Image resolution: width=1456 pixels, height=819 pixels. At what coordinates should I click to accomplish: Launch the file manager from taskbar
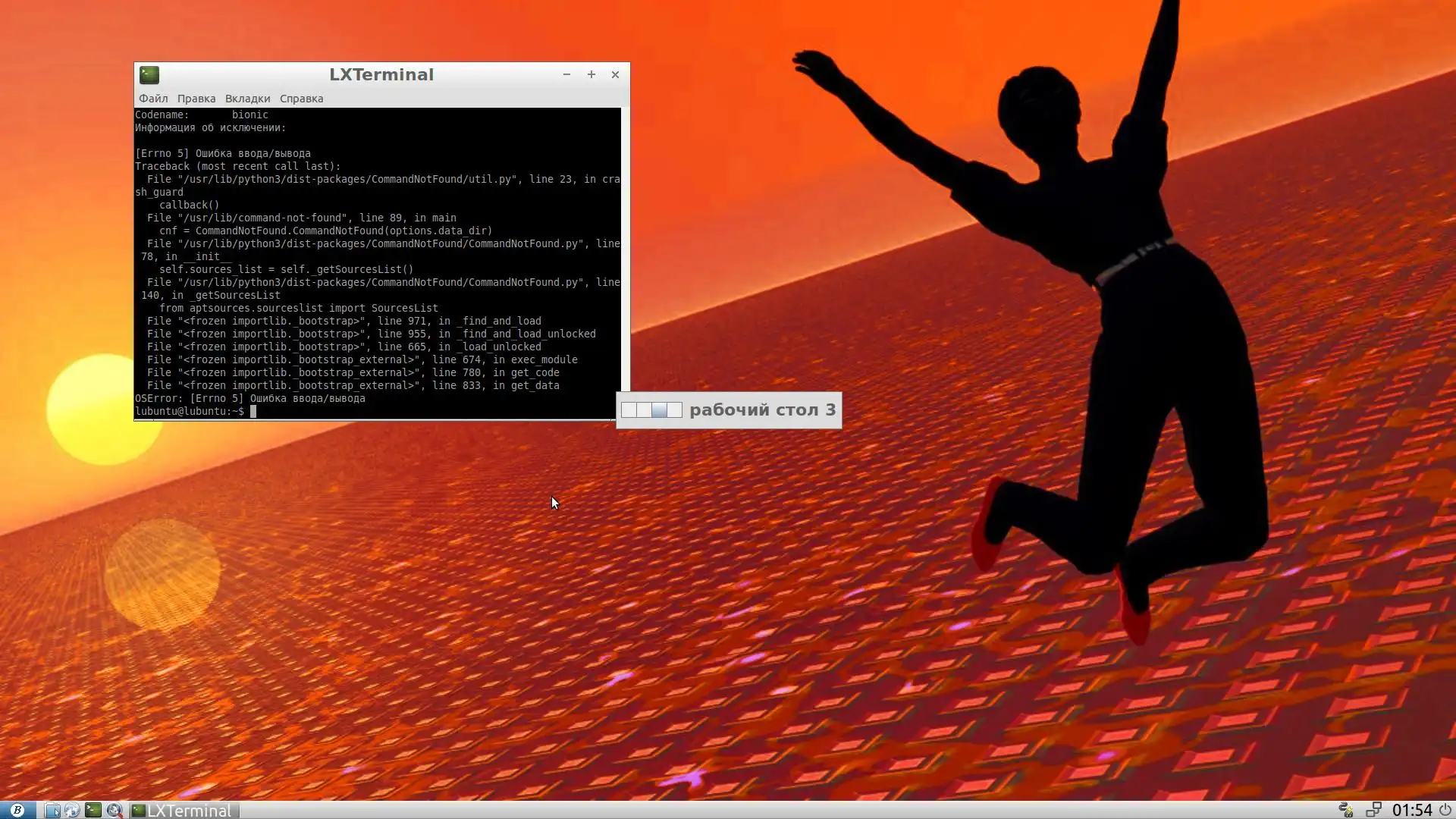52,810
